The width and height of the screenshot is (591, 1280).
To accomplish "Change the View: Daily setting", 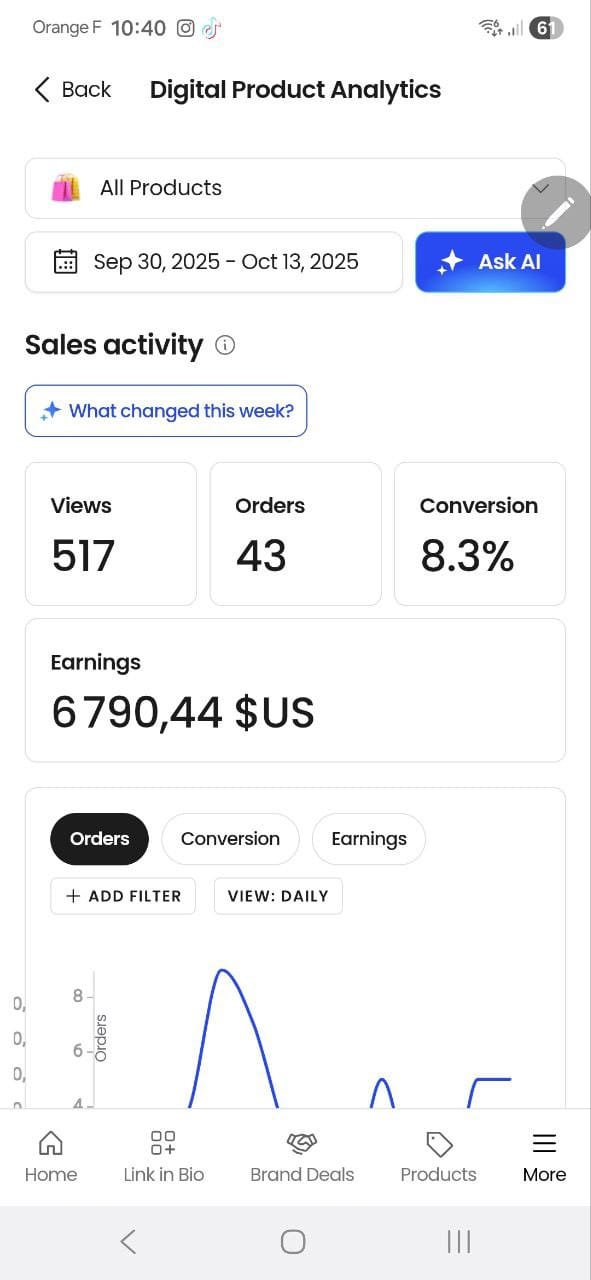I will pyautogui.click(x=278, y=896).
